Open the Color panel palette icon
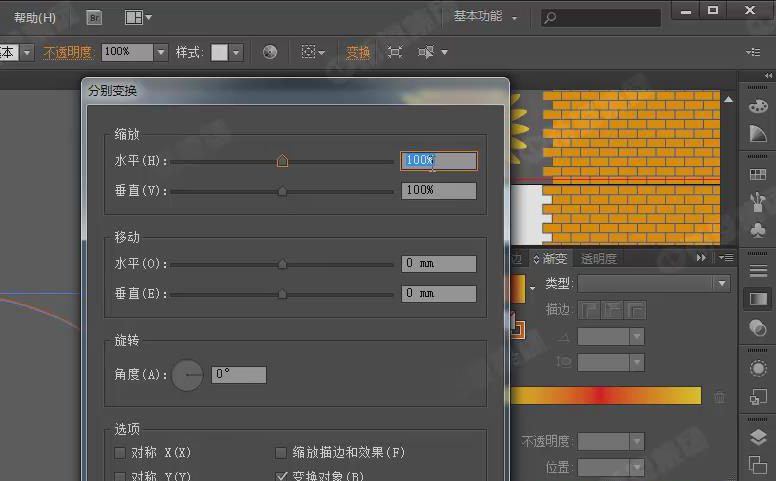Image resolution: width=776 pixels, height=481 pixels. pos(758,107)
